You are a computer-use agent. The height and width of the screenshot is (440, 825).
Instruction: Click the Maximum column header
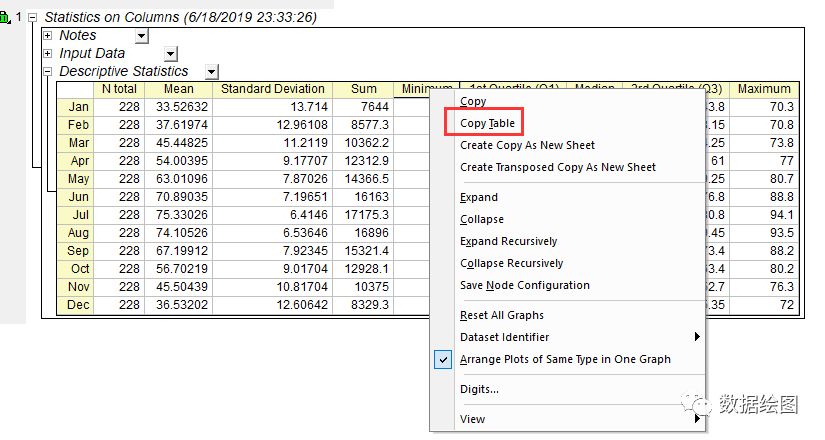(x=764, y=89)
